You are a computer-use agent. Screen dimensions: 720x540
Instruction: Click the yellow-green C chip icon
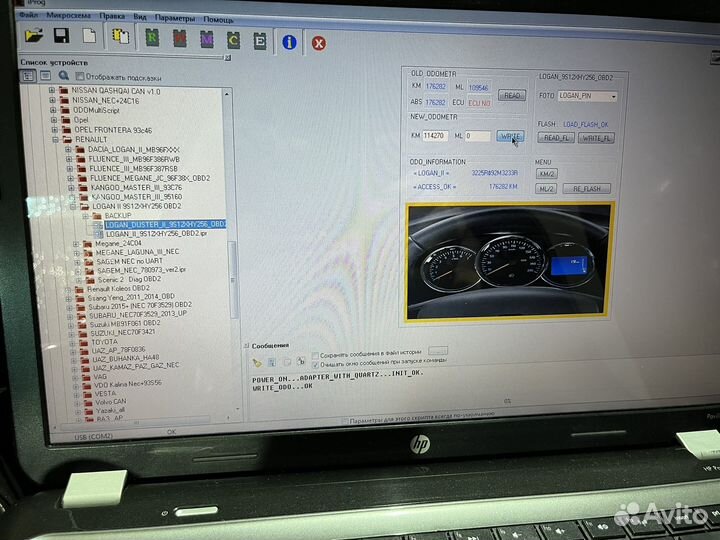coord(233,41)
